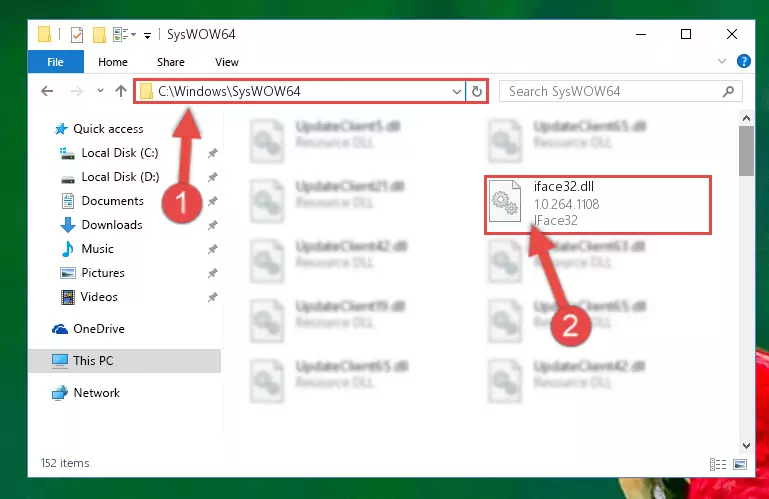Maximize the SysWOW64 window
The height and width of the screenshot is (499, 769).
(x=686, y=34)
